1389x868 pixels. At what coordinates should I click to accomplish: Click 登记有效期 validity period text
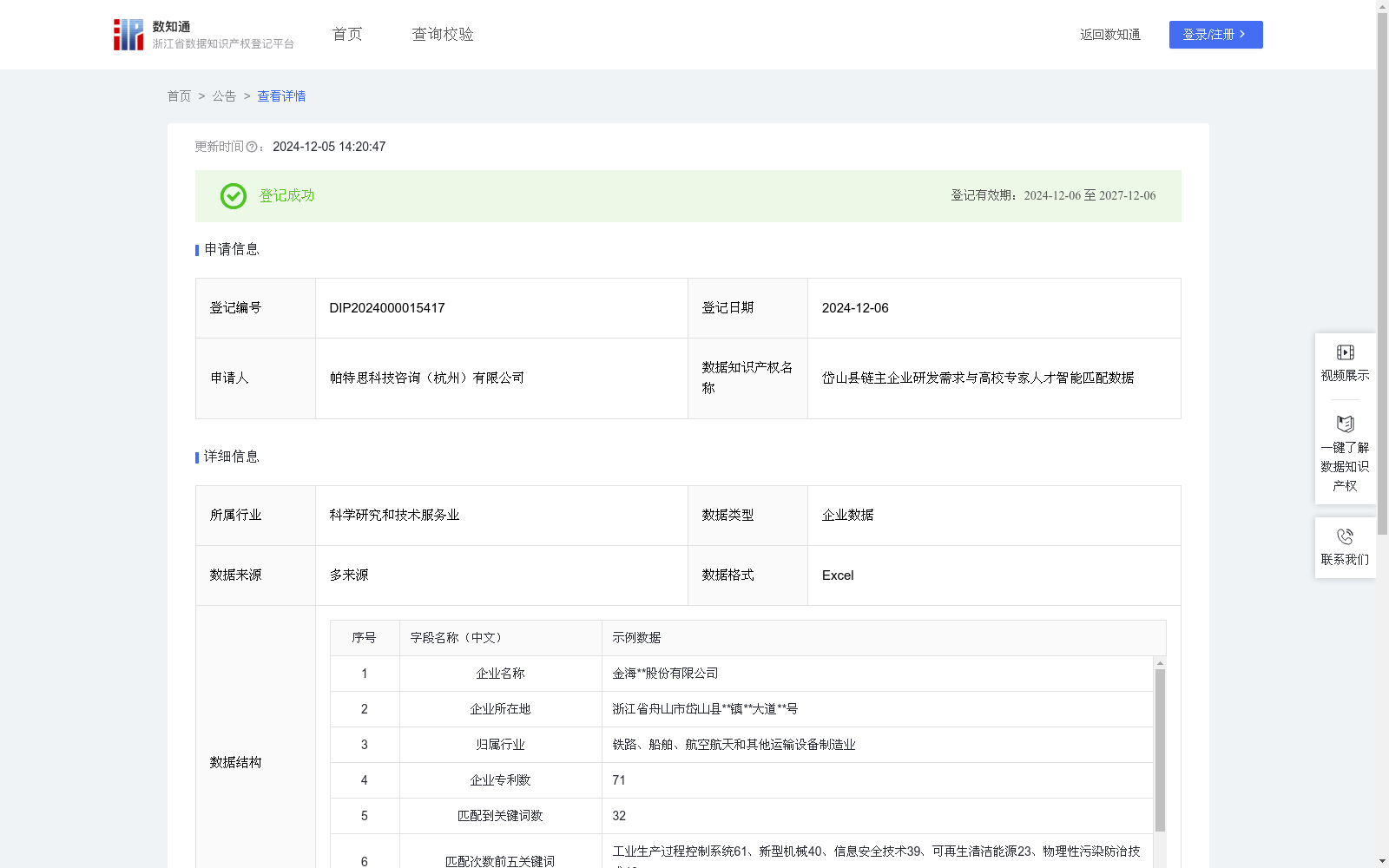pyautogui.click(x=1053, y=195)
